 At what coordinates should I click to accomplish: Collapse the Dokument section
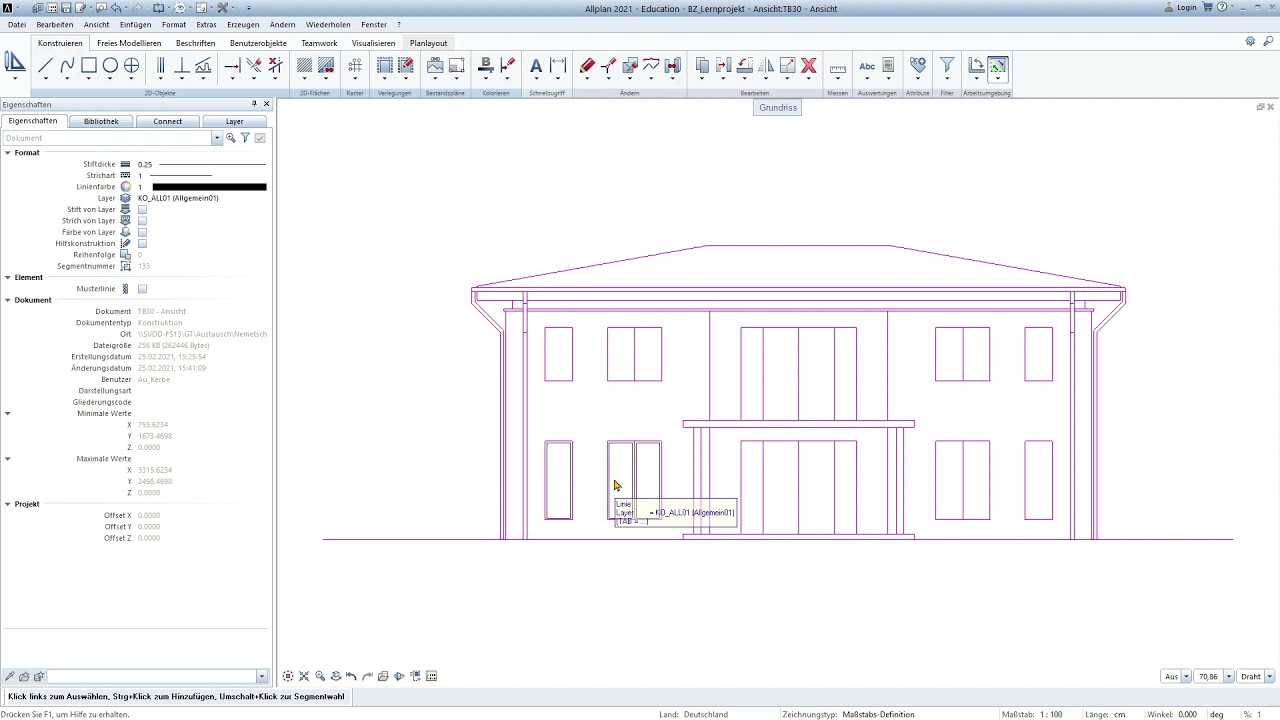tap(7, 300)
